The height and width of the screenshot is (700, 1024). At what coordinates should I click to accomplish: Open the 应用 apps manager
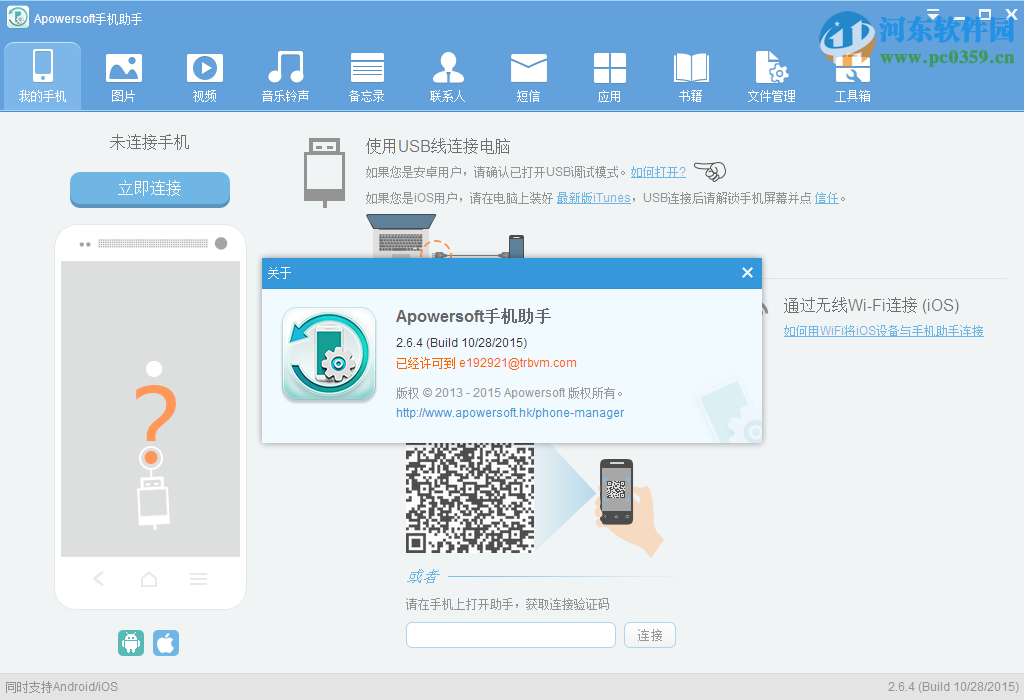tap(609, 75)
